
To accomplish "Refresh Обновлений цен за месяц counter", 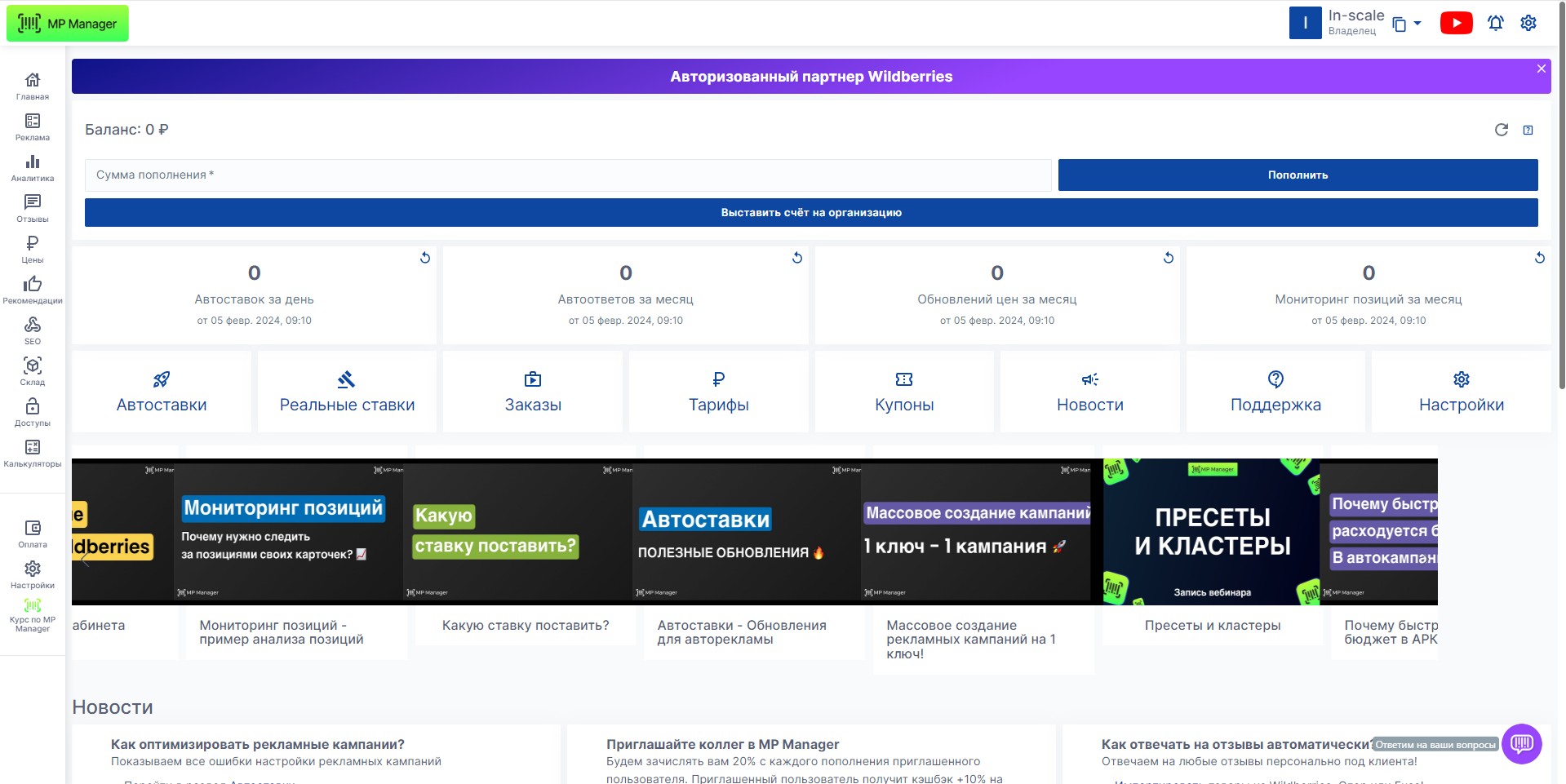I will (1169, 258).
